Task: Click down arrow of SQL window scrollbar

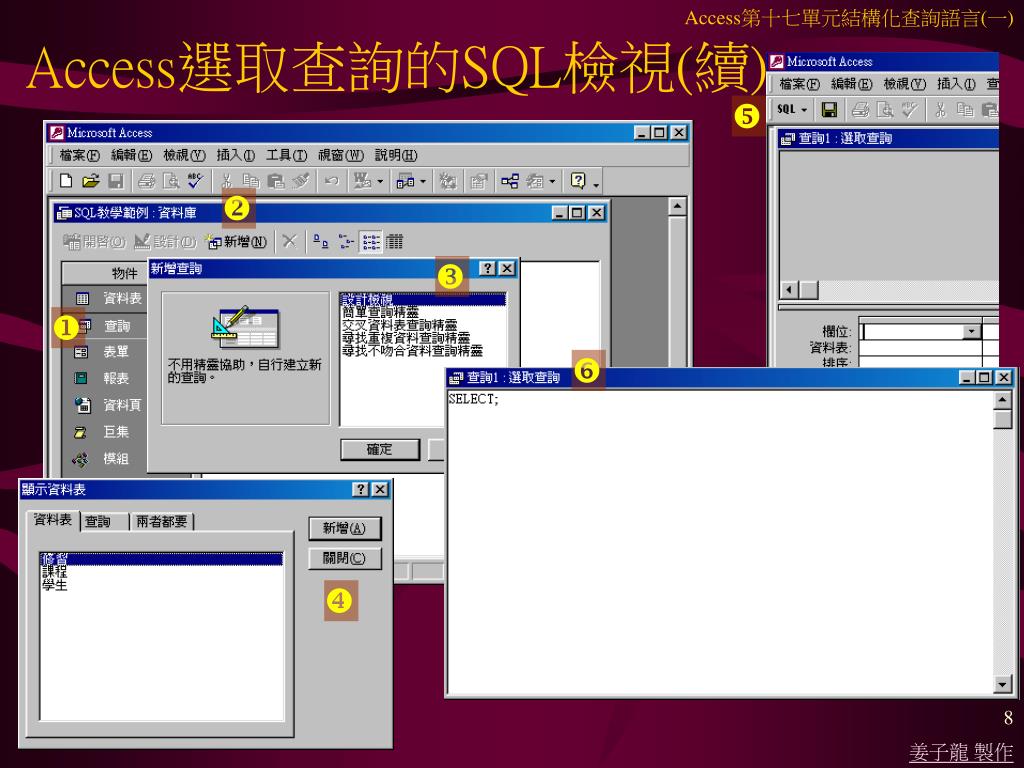Action: (x=1002, y=684)
